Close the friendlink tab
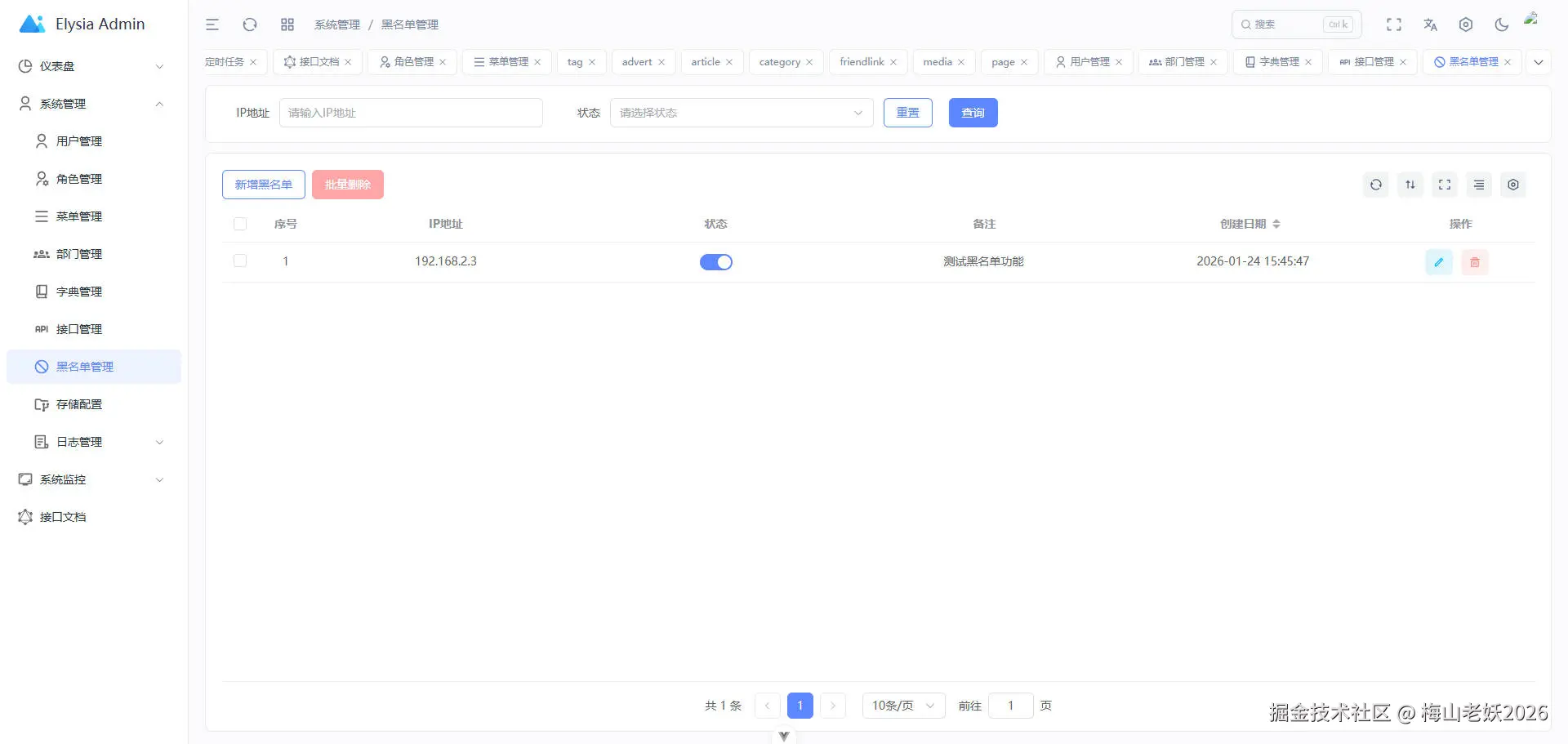Screen dimensions: 1568x744 point(893,62)
